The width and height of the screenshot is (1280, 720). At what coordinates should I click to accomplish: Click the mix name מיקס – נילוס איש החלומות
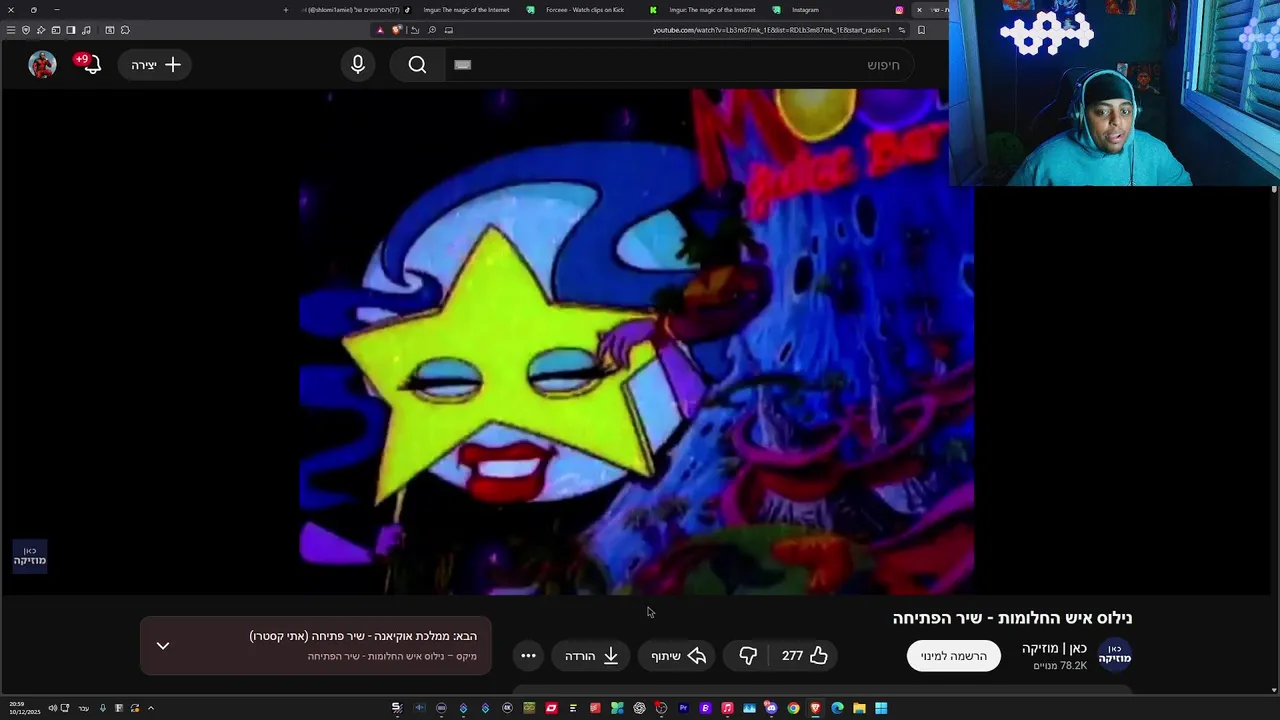(392, 657)
